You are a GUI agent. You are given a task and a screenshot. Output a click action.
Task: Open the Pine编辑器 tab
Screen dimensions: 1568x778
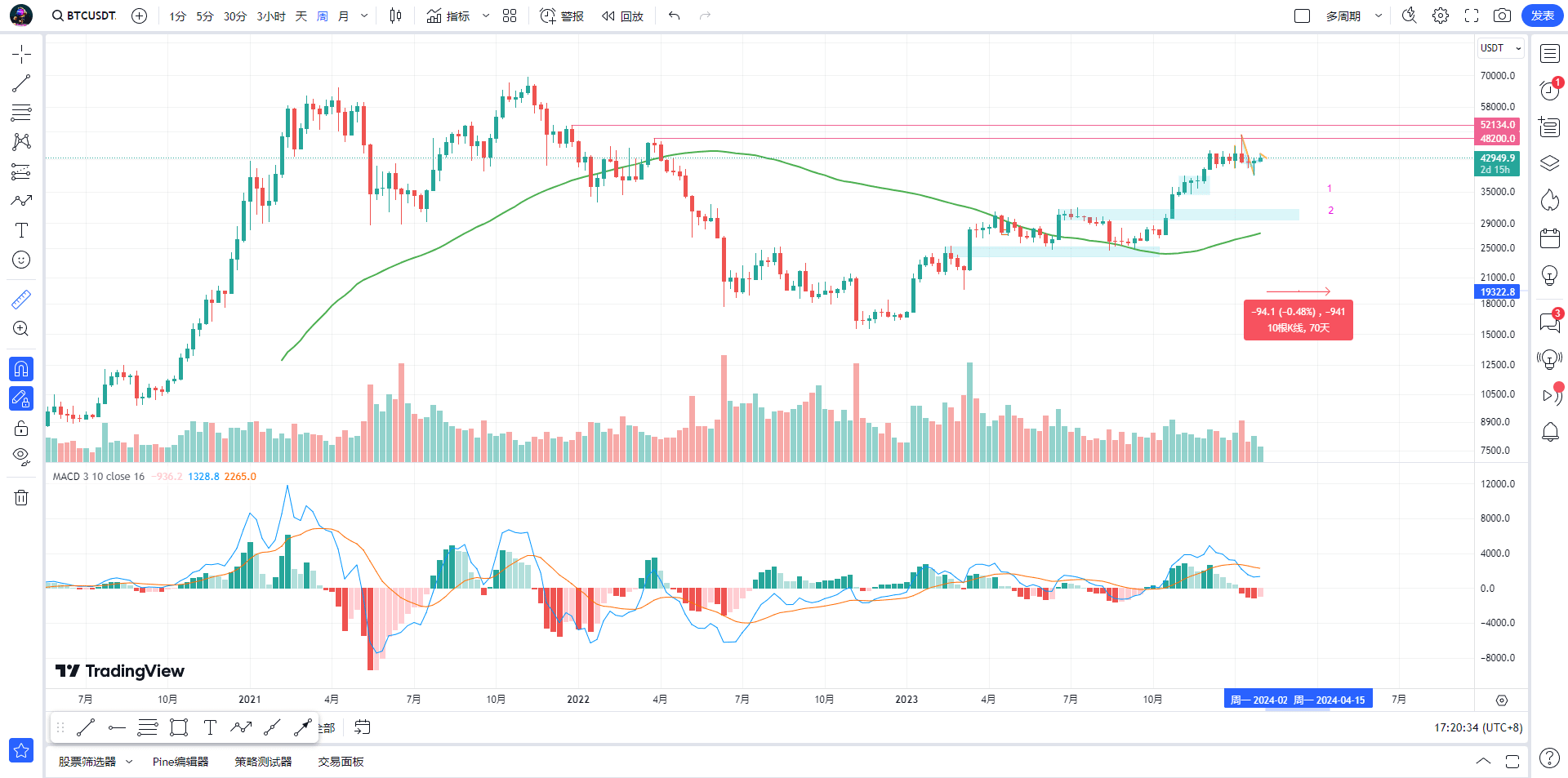[x=180, y=762]
